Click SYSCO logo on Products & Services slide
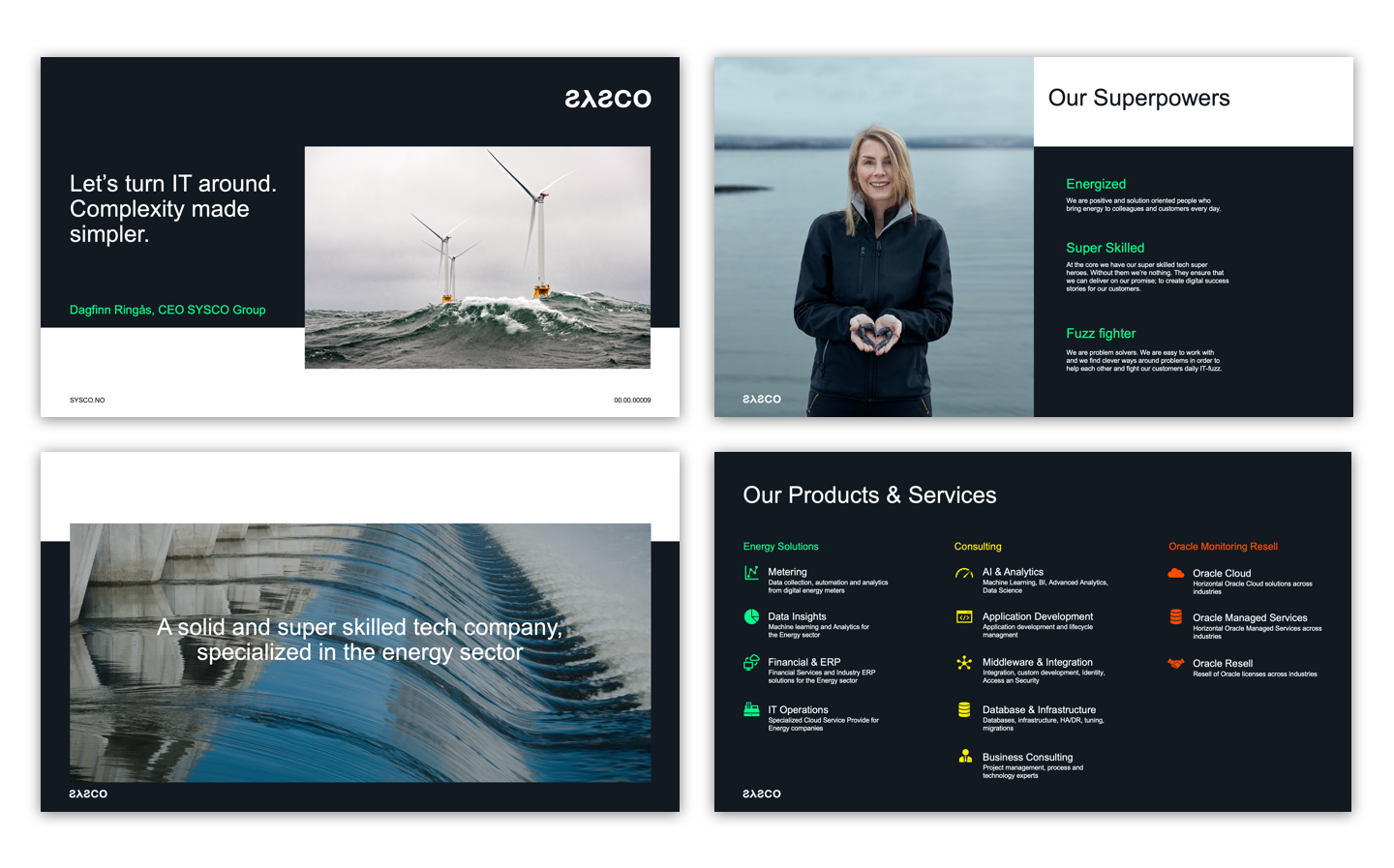 tap(762, 793)
